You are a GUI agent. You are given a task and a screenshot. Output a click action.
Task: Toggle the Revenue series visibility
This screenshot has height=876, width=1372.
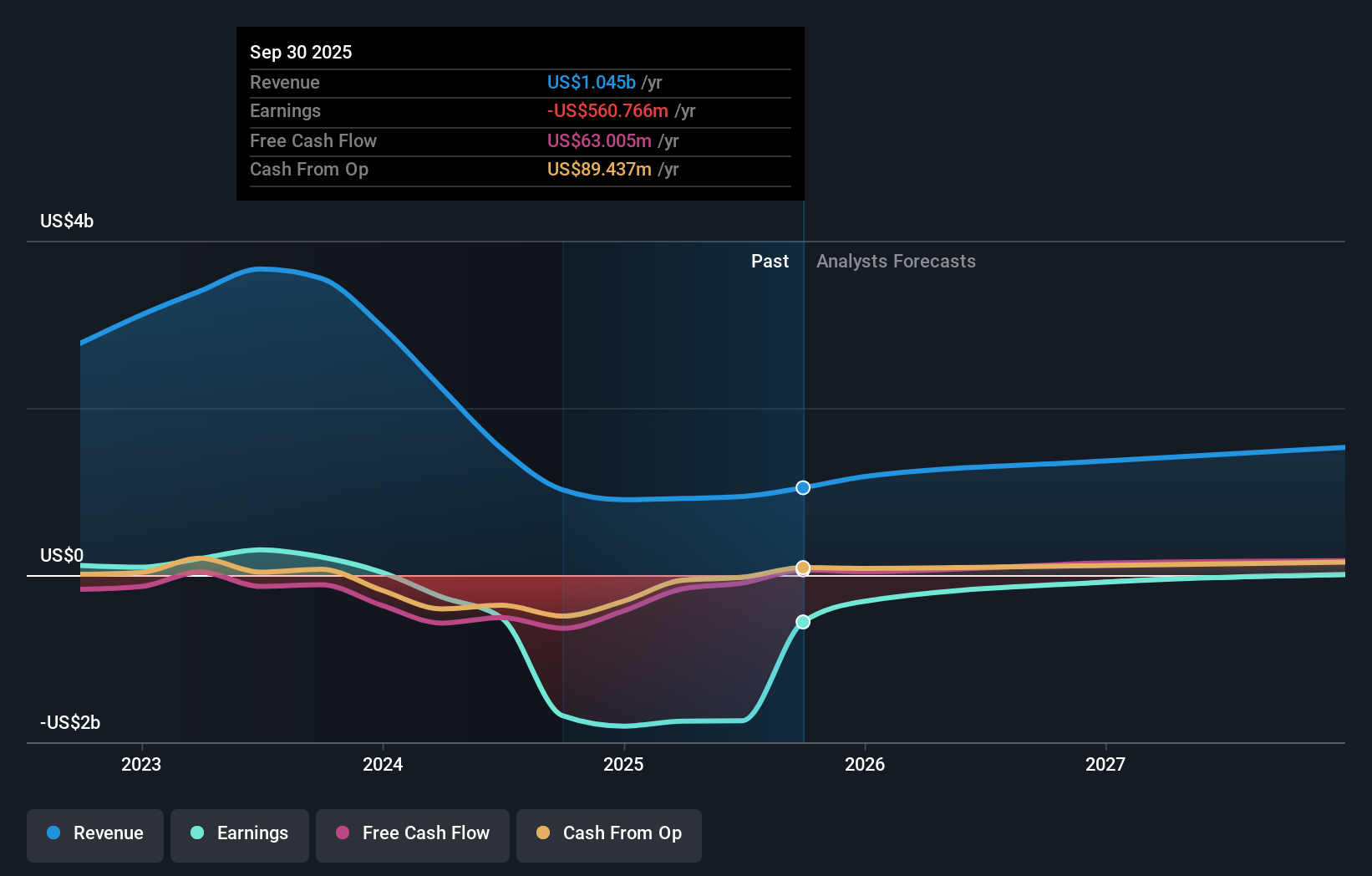pyautogui.click(x=94, y=833)
